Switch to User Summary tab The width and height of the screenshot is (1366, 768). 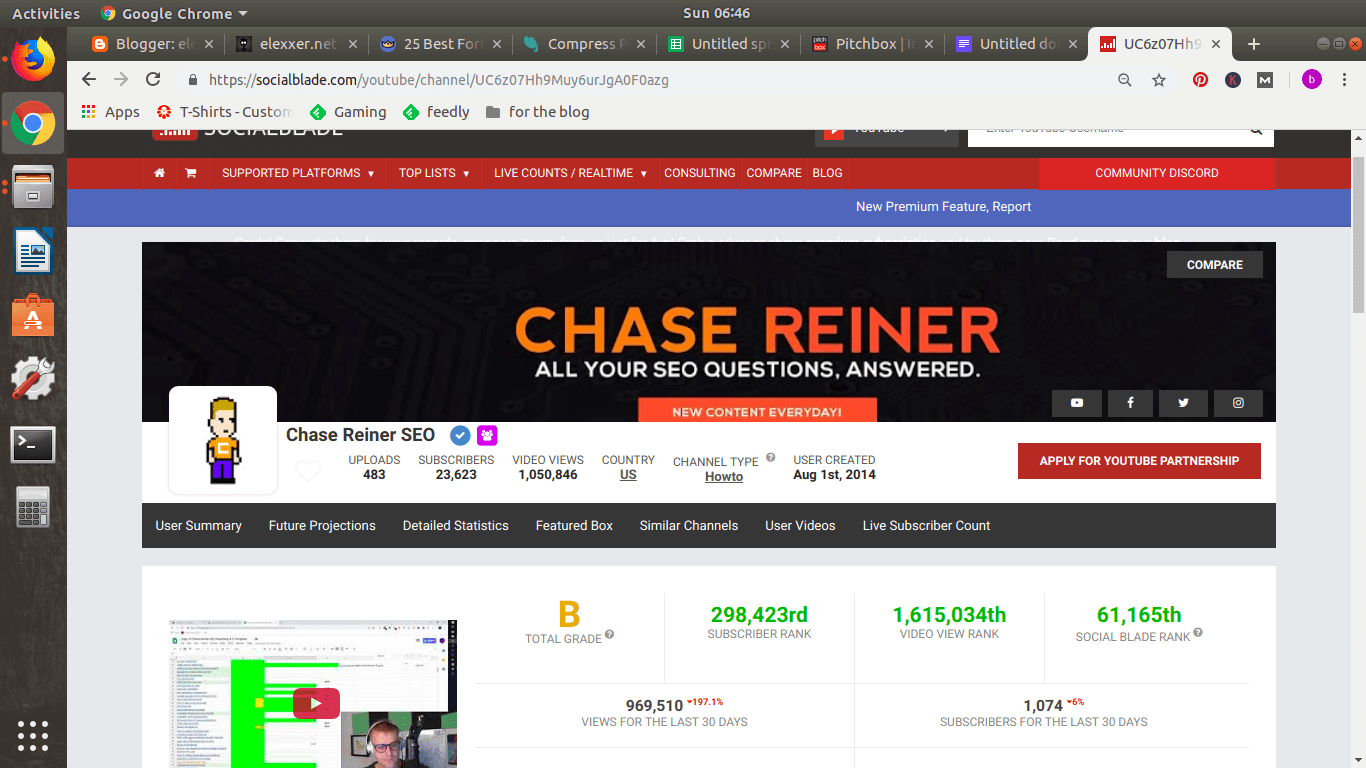(x=198, y=526)
